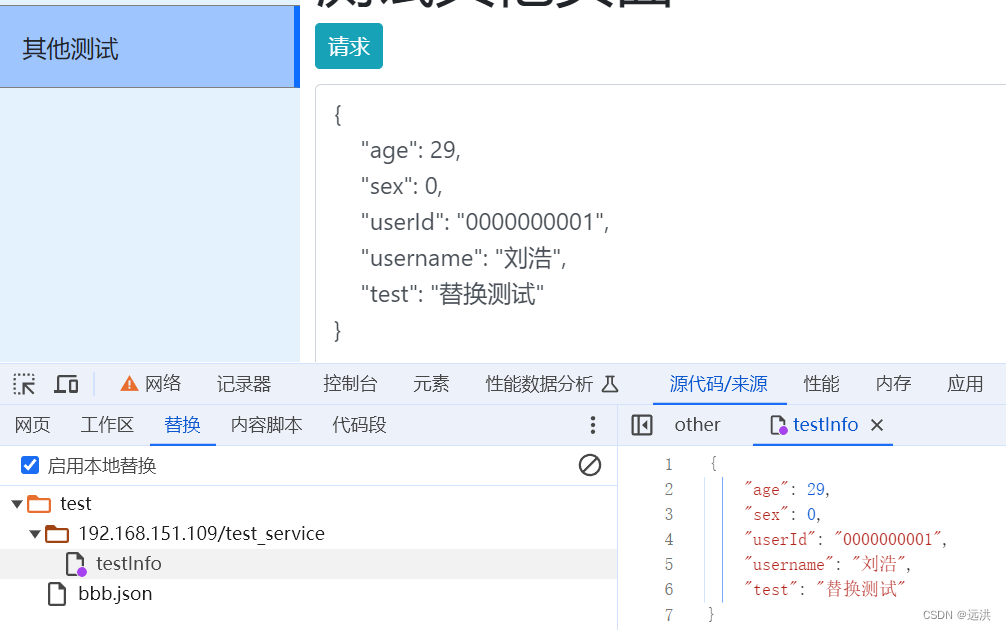The width and height of the screenshot is (1006, 630).
Task: Open the three-dot more options menu
Action: pyautogui.click(x=592, y=425)
